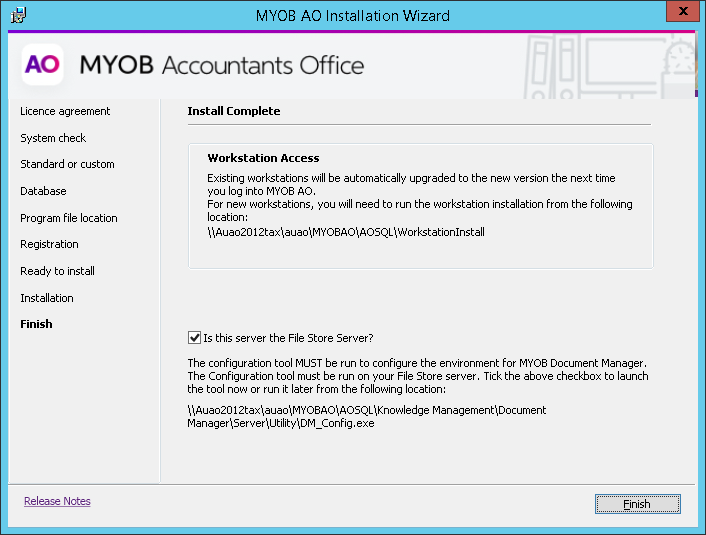Select Licence agreement step in sidebar
This screenshot has height=535, width=706.
[x=65, y=111]
